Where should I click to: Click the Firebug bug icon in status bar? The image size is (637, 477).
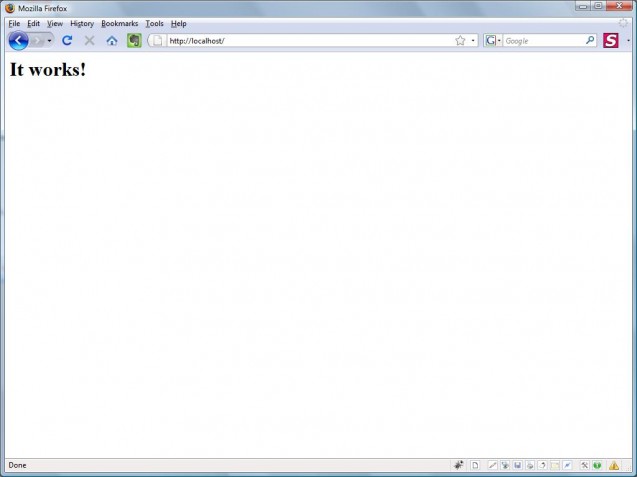458,465
